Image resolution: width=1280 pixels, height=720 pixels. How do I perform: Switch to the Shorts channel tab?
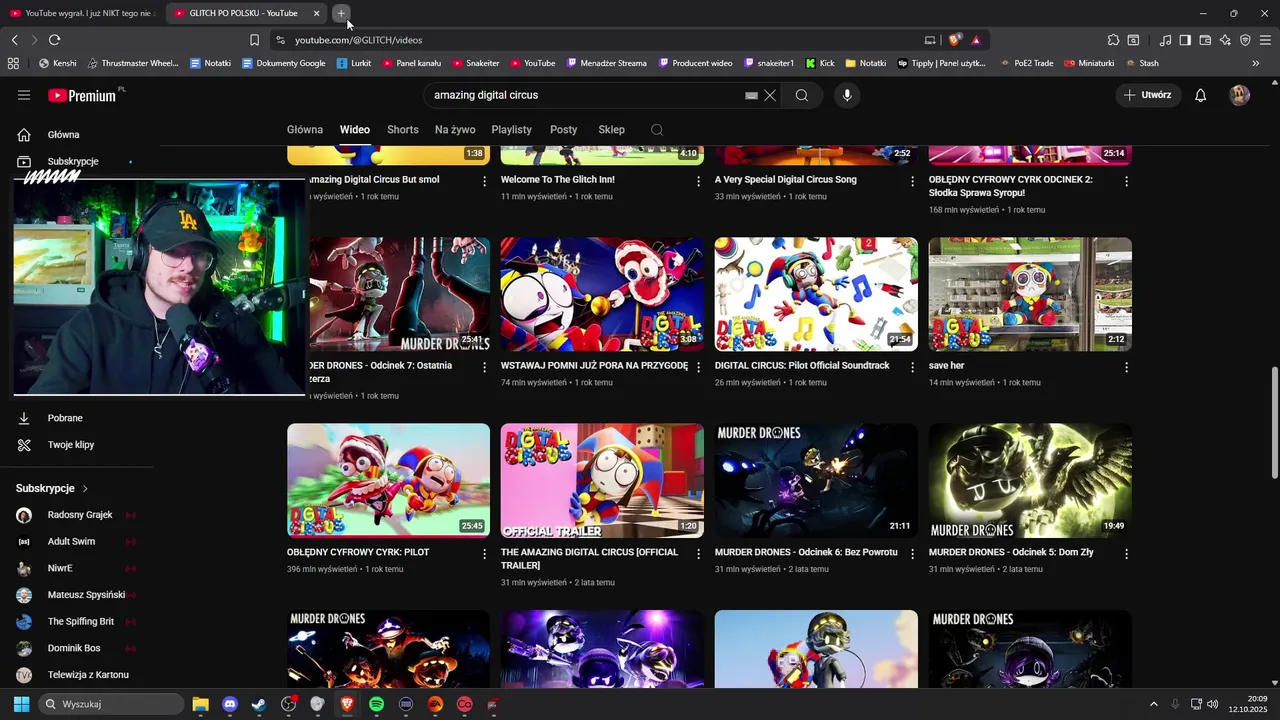(x=403, y=130)
